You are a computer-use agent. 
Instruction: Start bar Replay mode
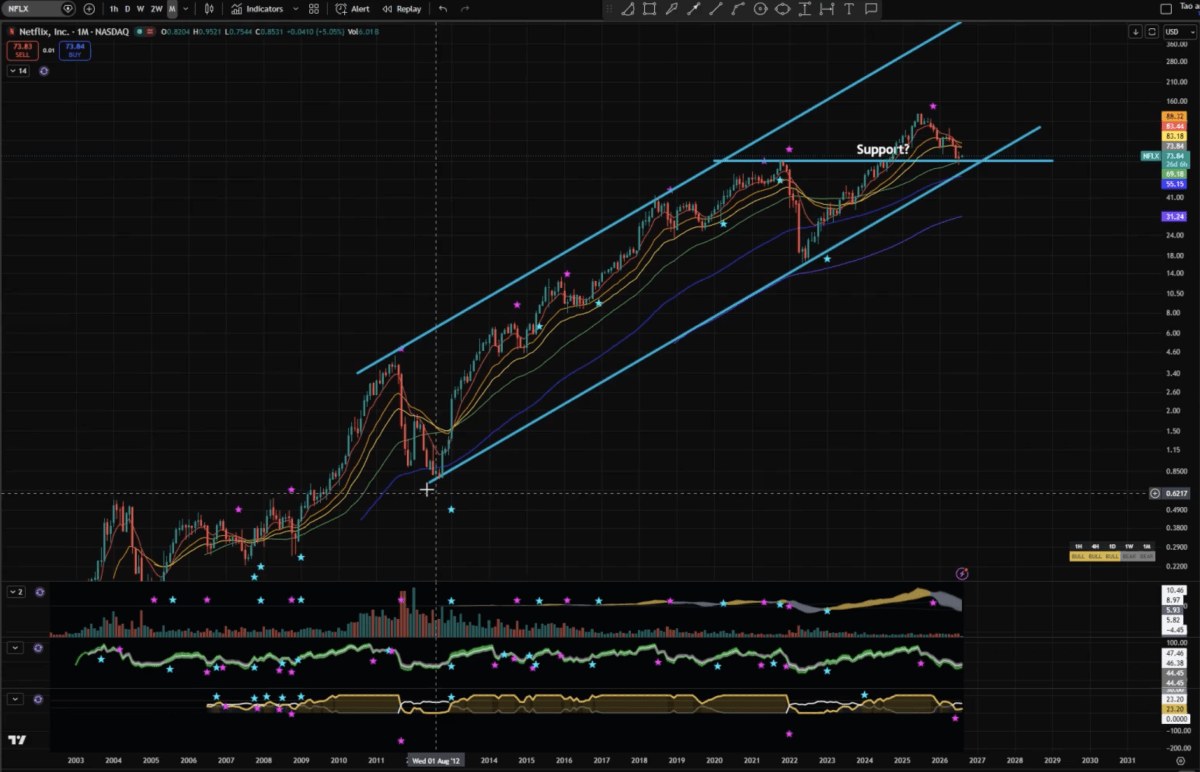point(401,9)
